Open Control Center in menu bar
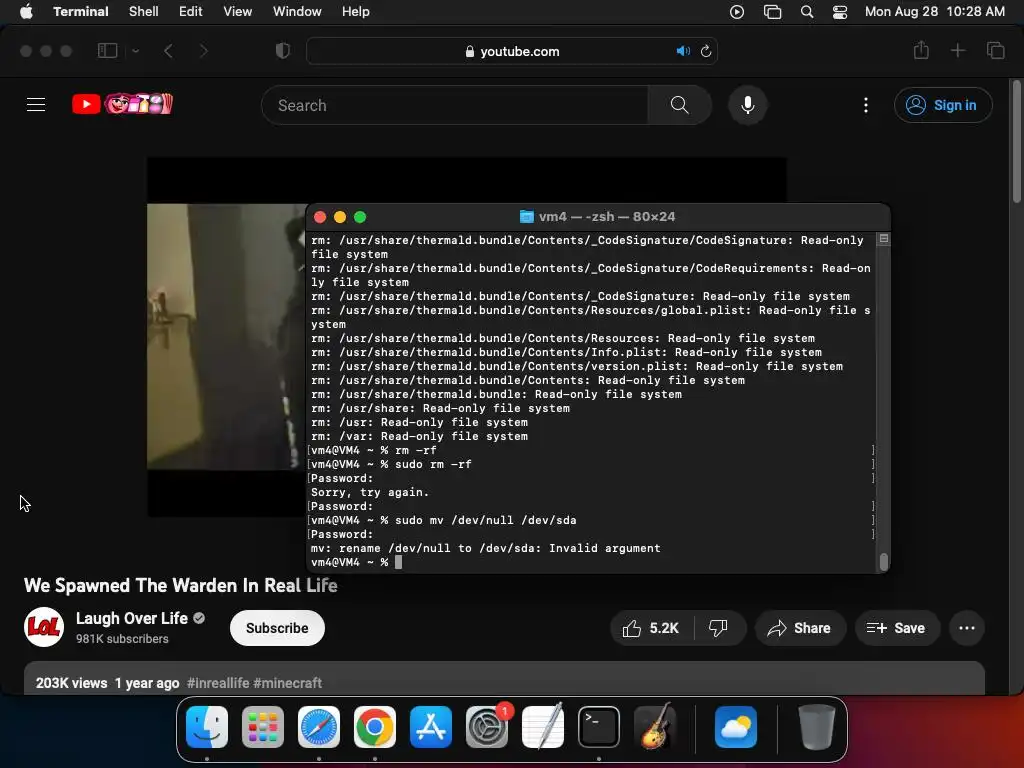The width and height of the screenshot is (1024, 768). click(x=840, y=12)
